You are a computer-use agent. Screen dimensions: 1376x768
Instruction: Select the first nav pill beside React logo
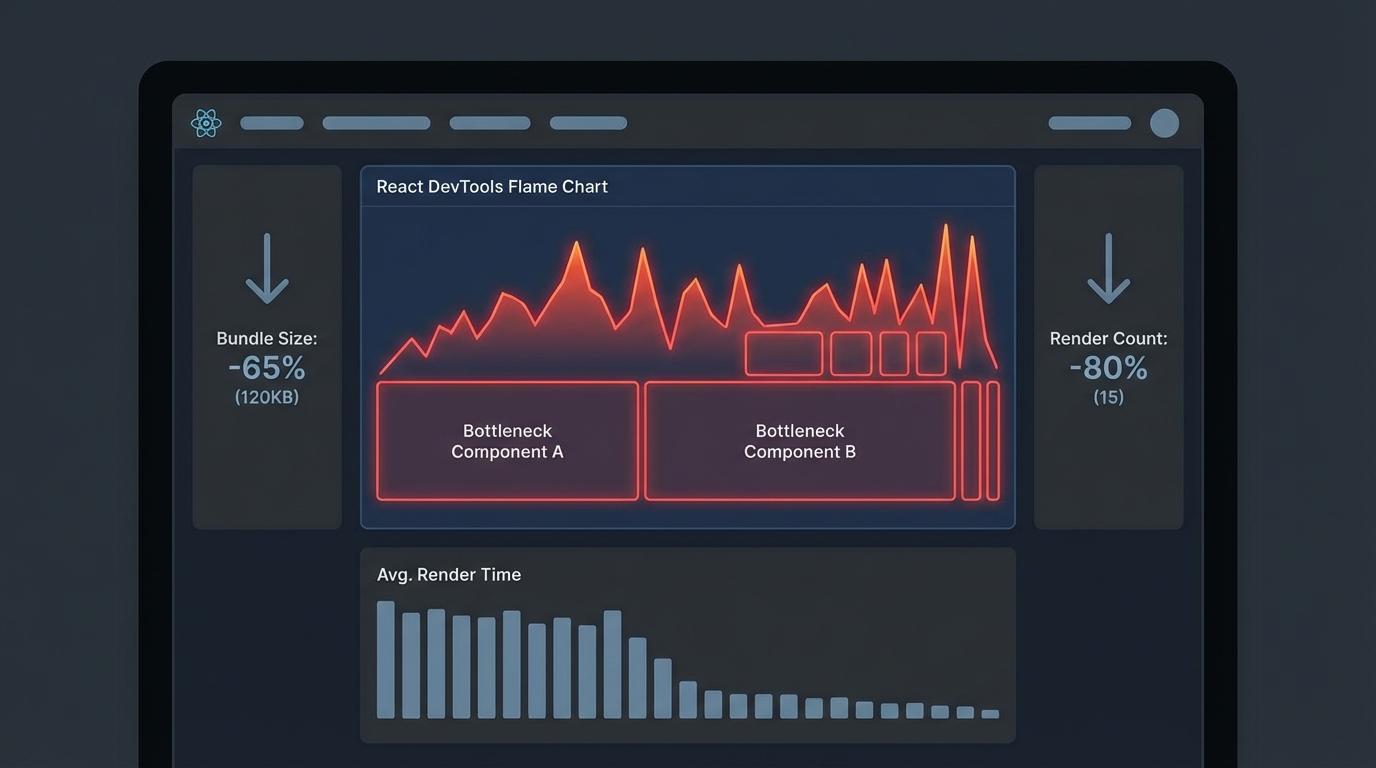(x=272, y=123)
